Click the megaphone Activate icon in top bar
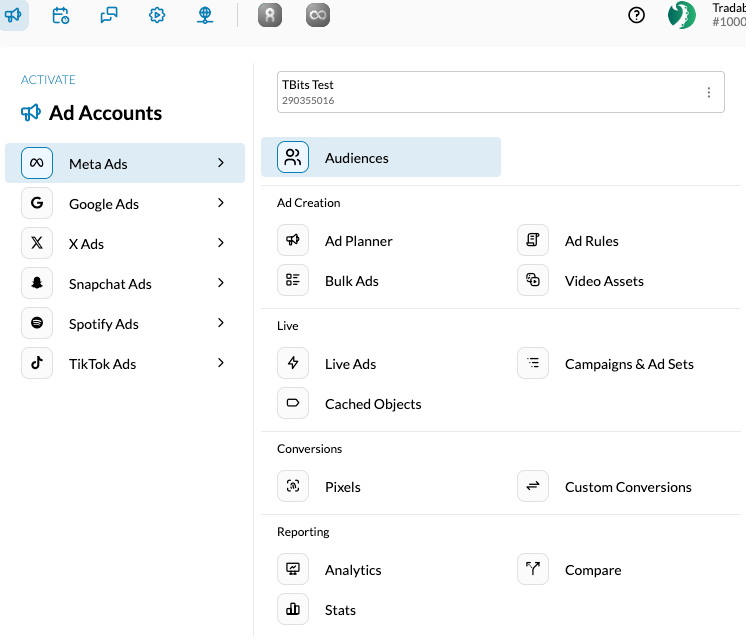The height and width of the screenshot is (644, 746). coord(15,15)
